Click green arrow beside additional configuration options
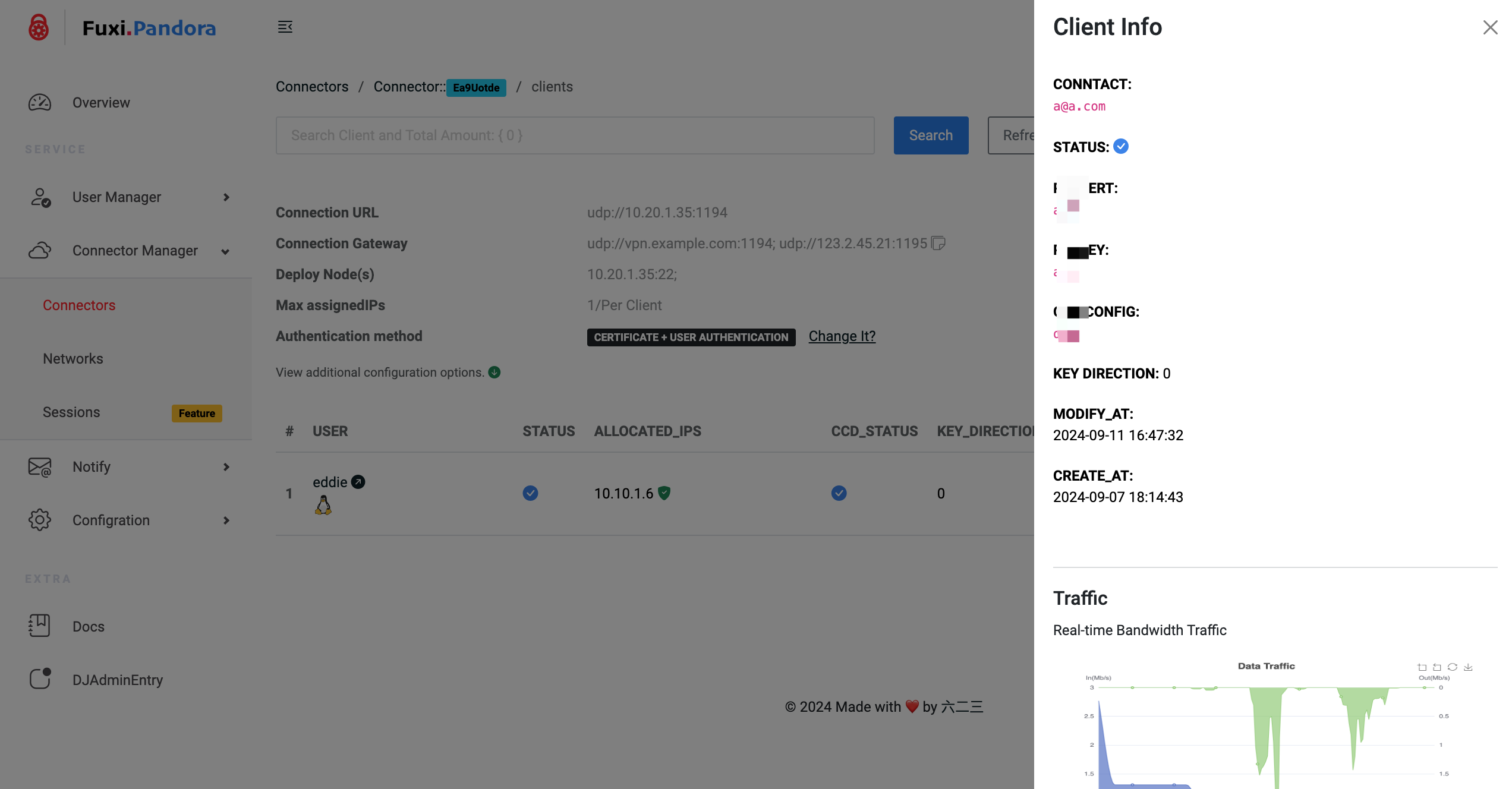This screenshot has width=1512, height=789. pos(494,372)
